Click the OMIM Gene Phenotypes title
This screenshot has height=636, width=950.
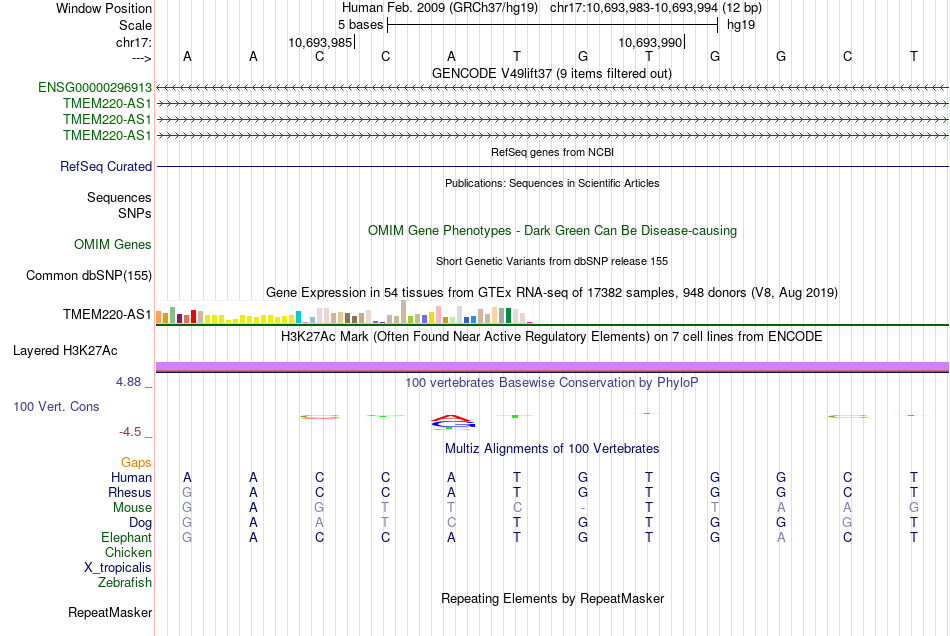(x=553, y=230)
